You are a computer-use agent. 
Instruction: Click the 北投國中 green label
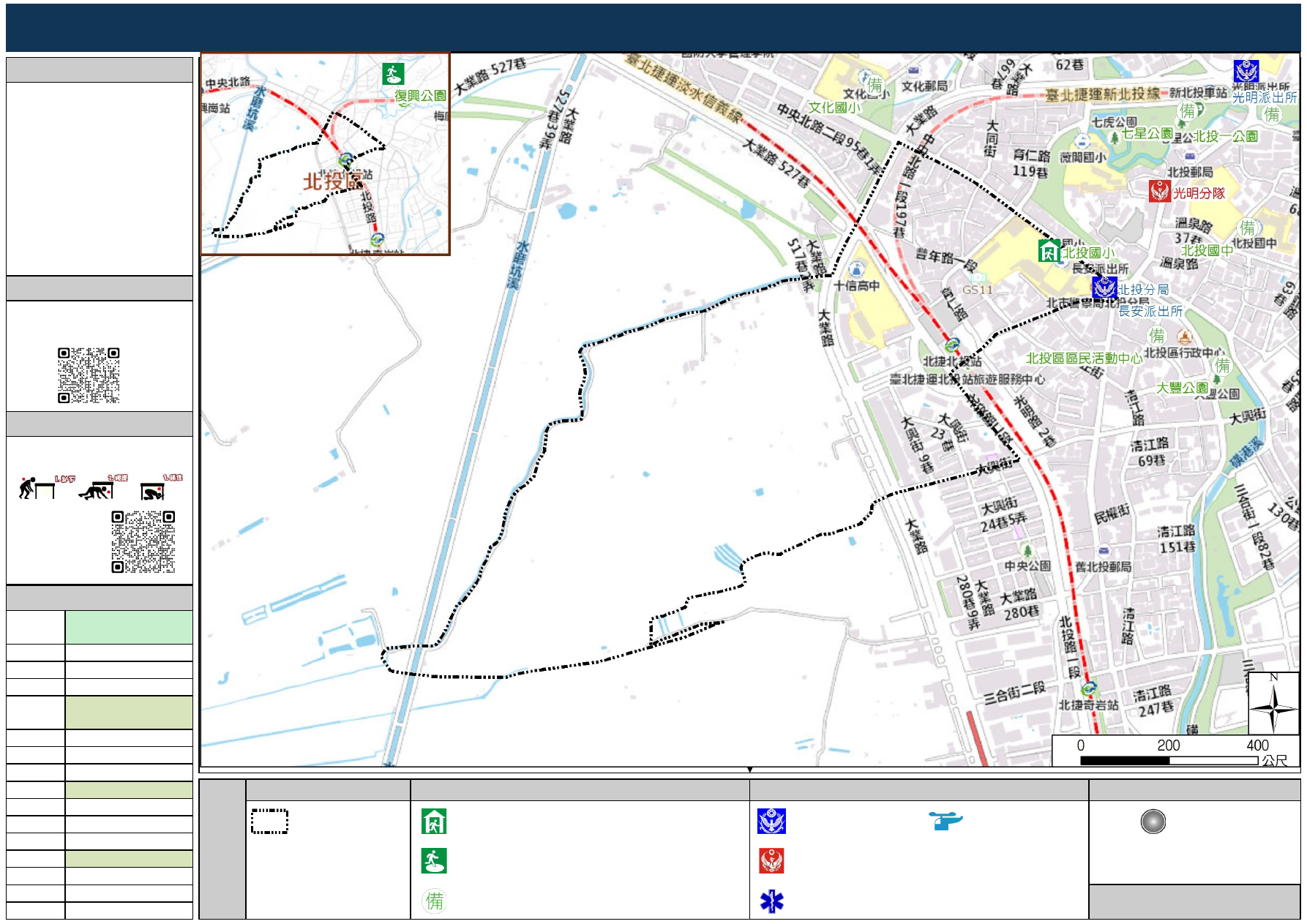[x=1207, y=251]
